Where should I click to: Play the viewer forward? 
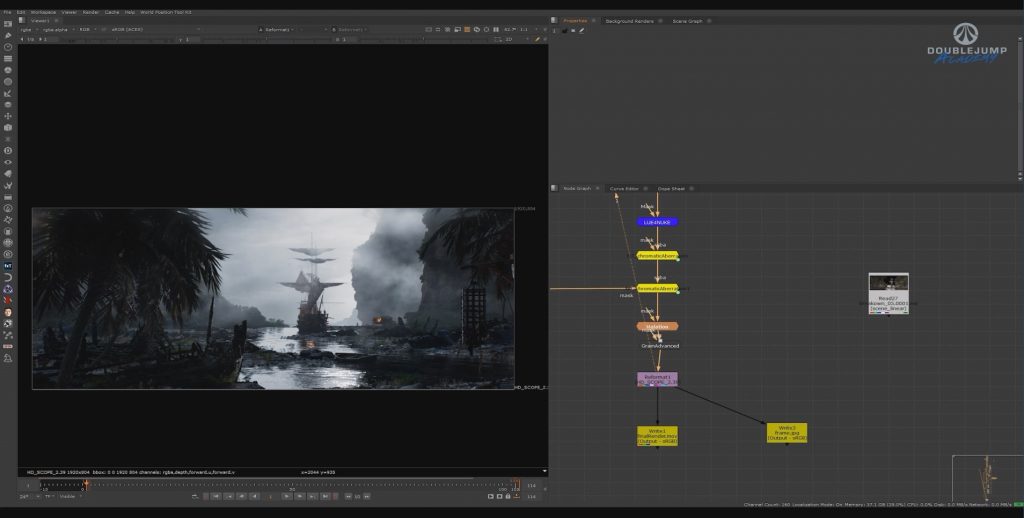pyautogui.click(x=287, y=496)
